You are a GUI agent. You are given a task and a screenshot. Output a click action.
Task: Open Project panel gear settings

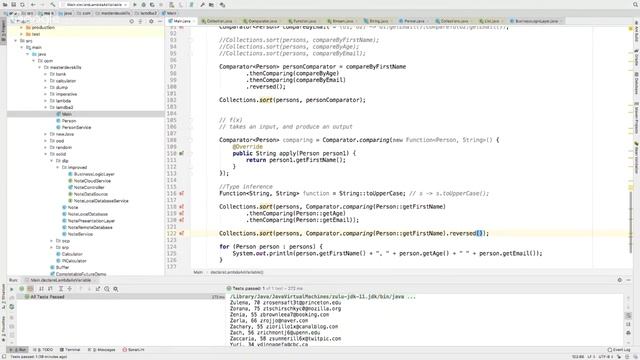(x=151, y=21)
